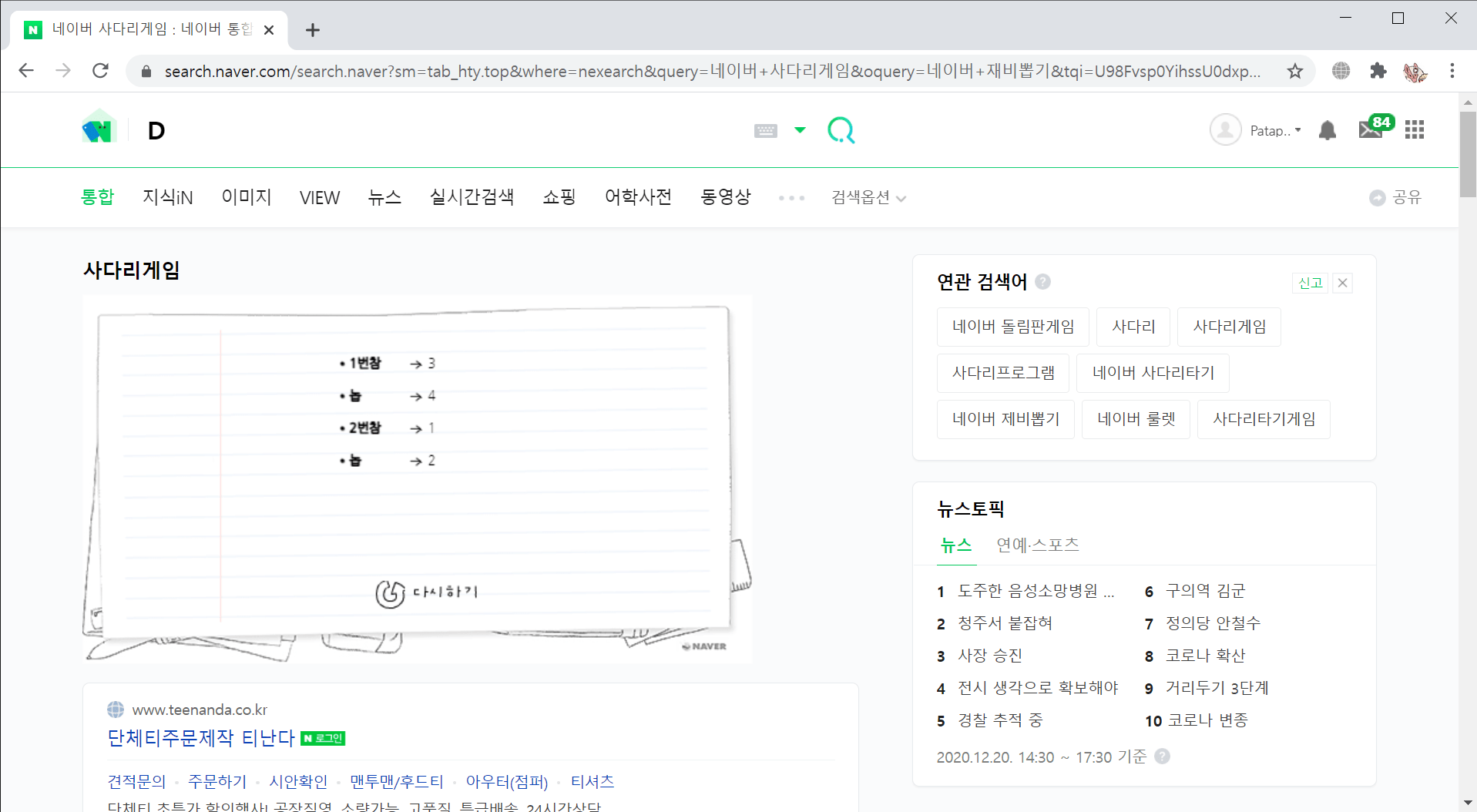
Task: Open news topic 사장 승진
Action: pyautogui.click(x=989, y=656)
